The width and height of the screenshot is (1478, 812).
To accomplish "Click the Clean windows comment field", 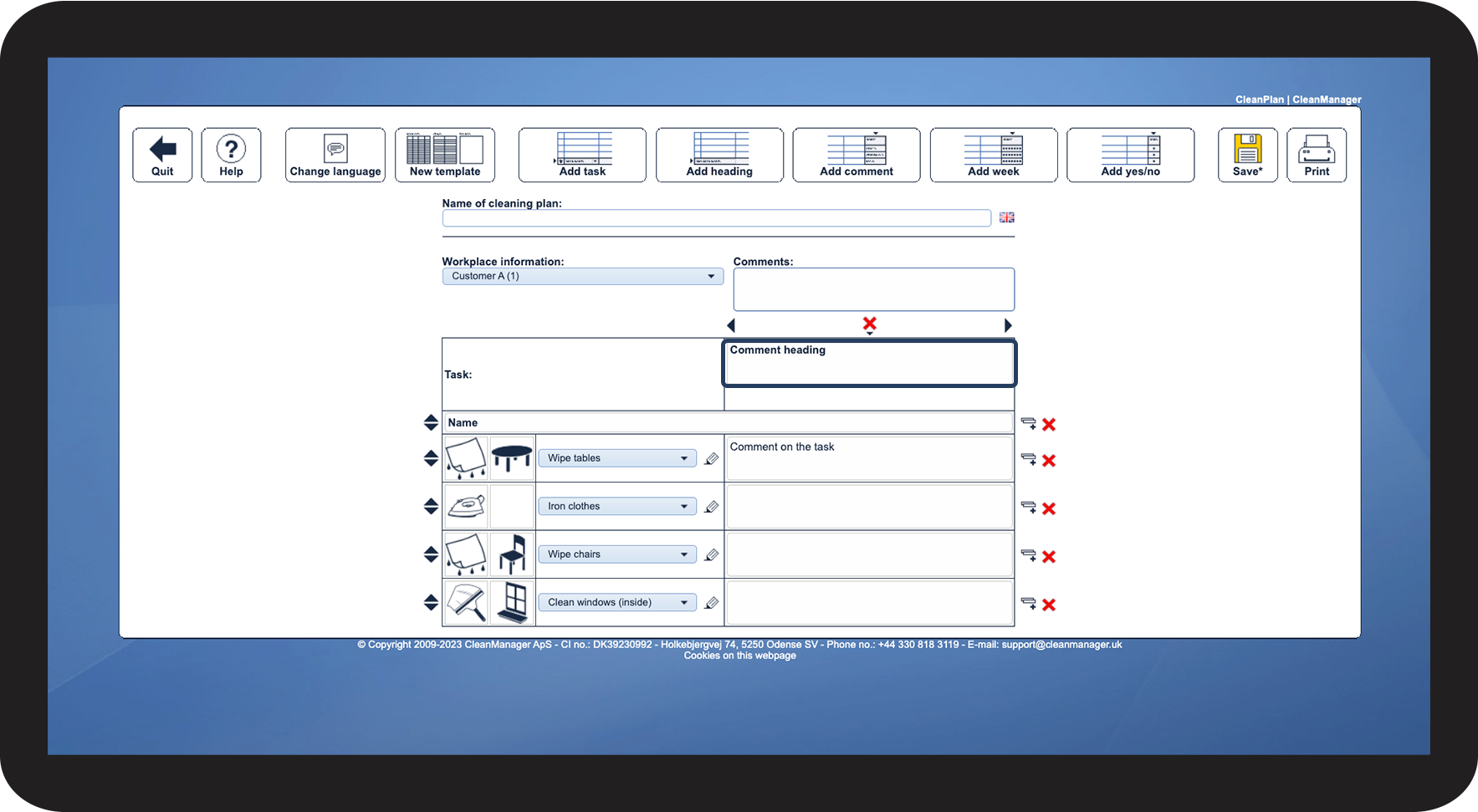I will (x=870, y=602).
